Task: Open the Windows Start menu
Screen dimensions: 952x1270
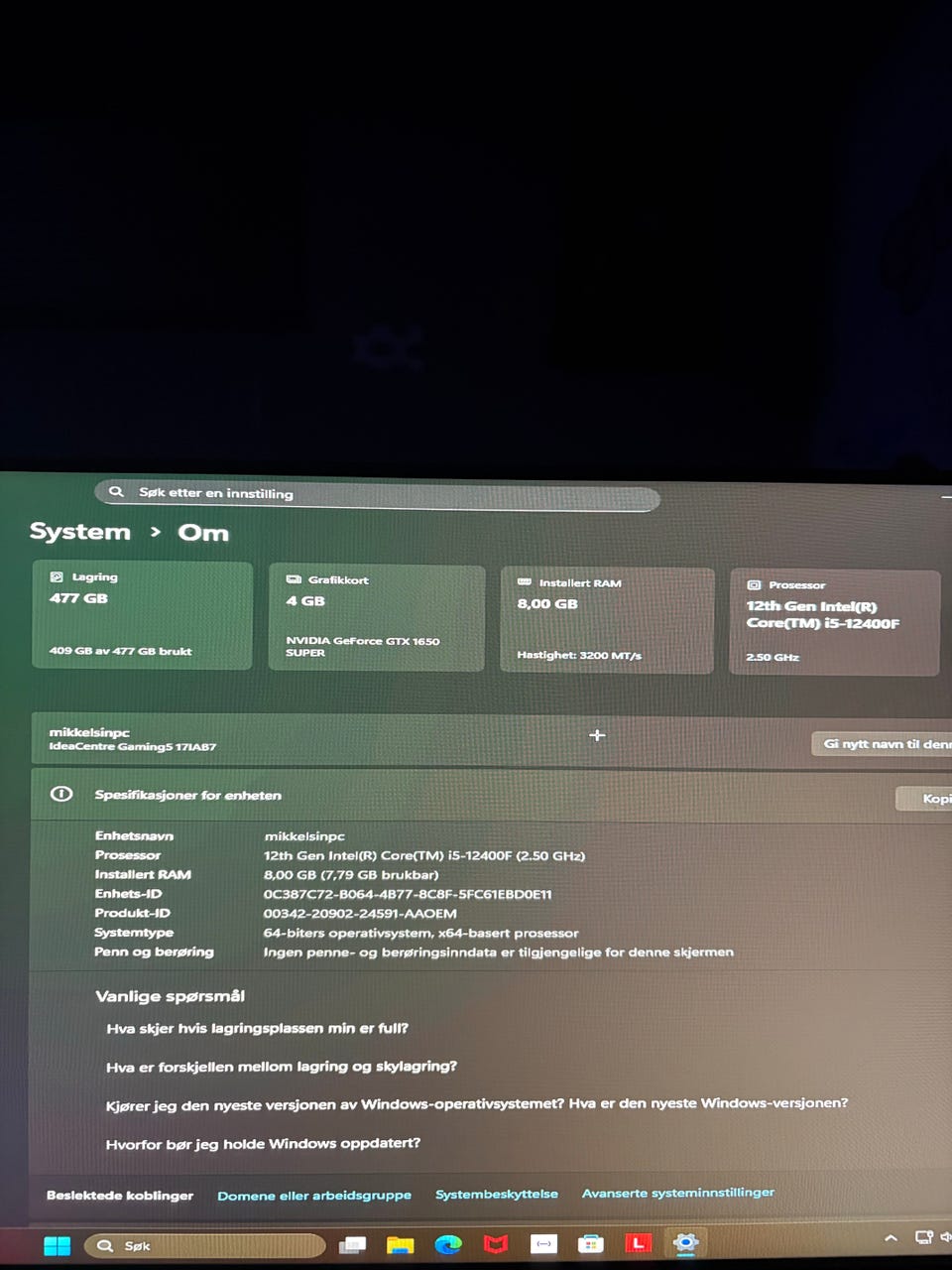Action: click(x=57, y=1245)
